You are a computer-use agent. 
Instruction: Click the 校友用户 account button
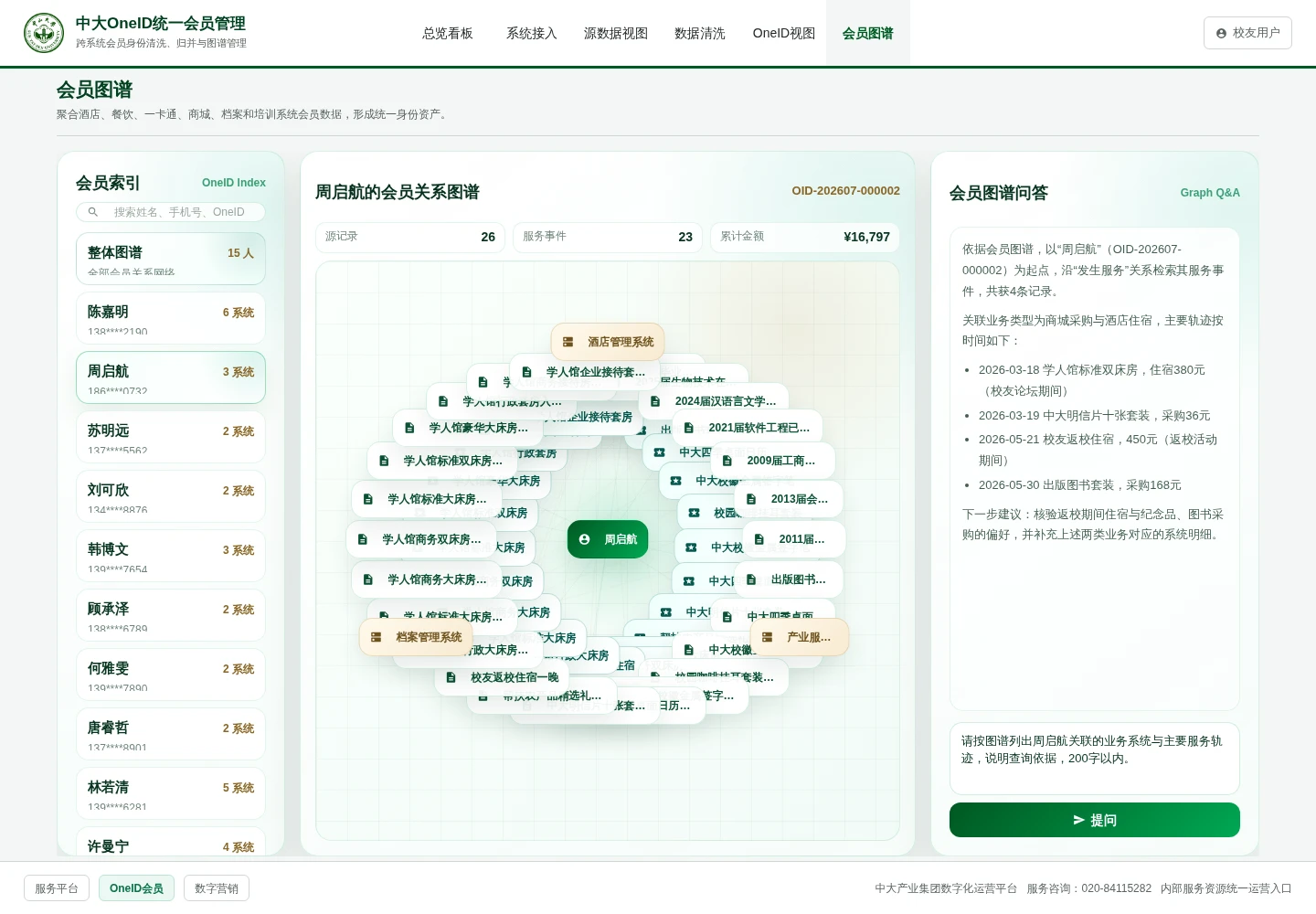point(1247,33)
